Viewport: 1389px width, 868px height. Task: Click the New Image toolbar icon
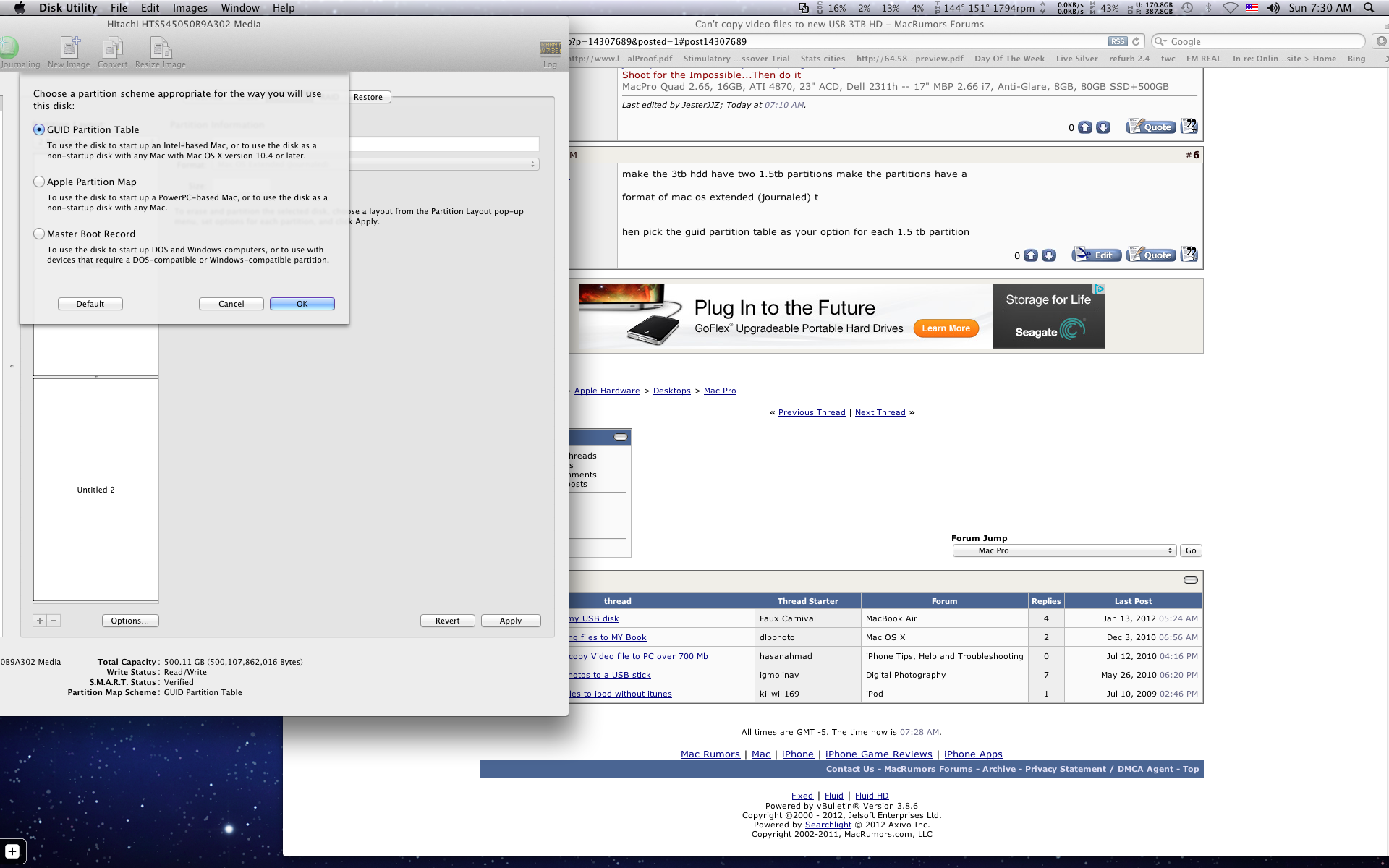coord(69,49)
